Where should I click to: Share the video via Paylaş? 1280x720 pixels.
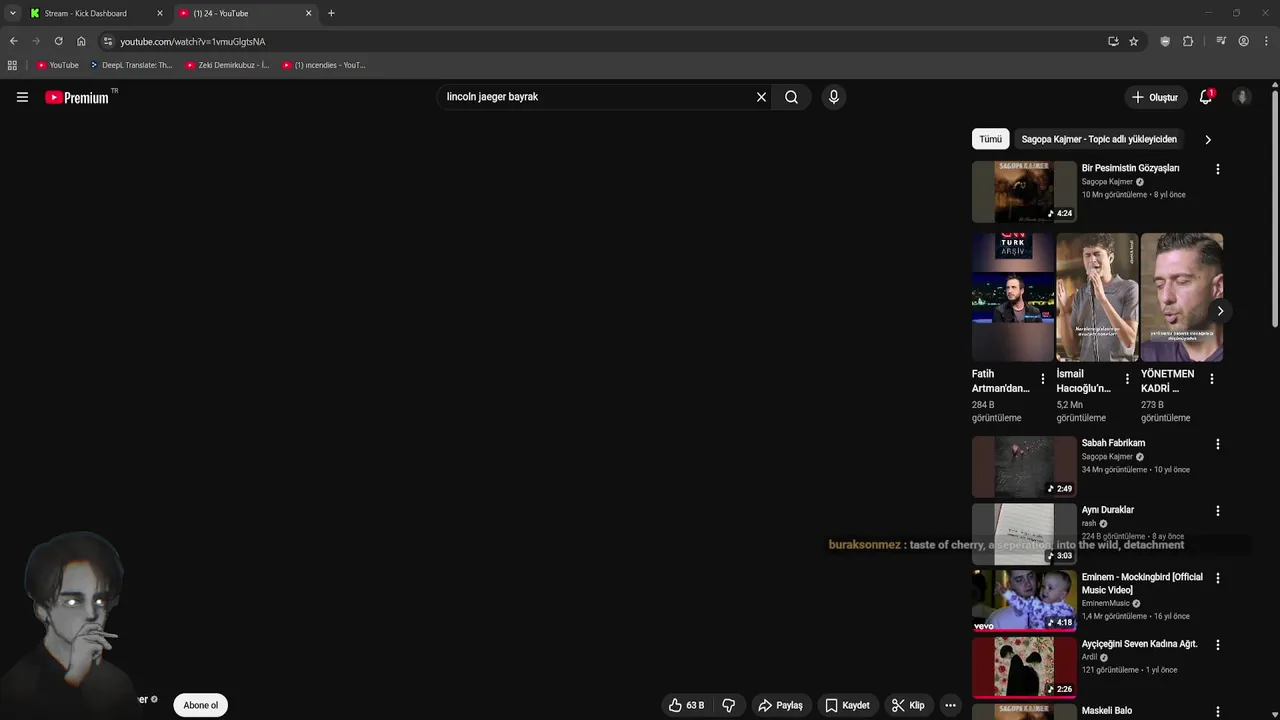pos(781,705)
